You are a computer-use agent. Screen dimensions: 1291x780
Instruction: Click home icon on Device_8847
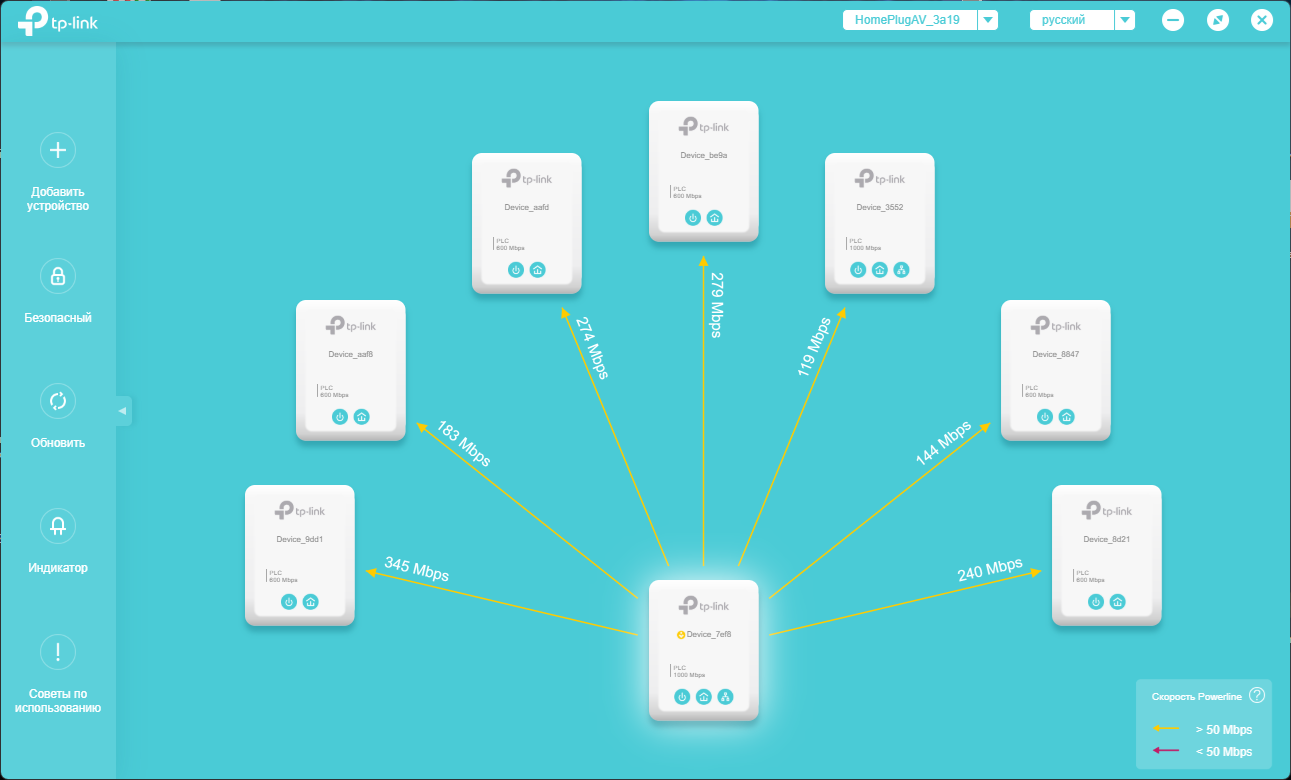pyautogui.click(x=1067, y=417)
